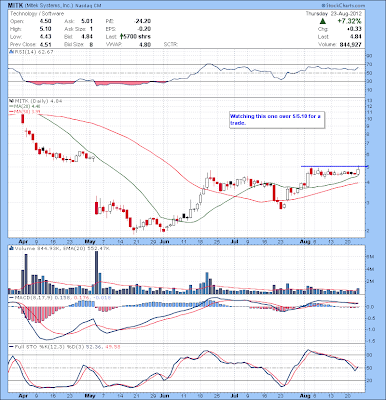Image resolution: width=386 pixels, height=400 pixels.
Task: Select the red MA(50) legend entry
Action: pyautogui.click(x=22, y=111)
